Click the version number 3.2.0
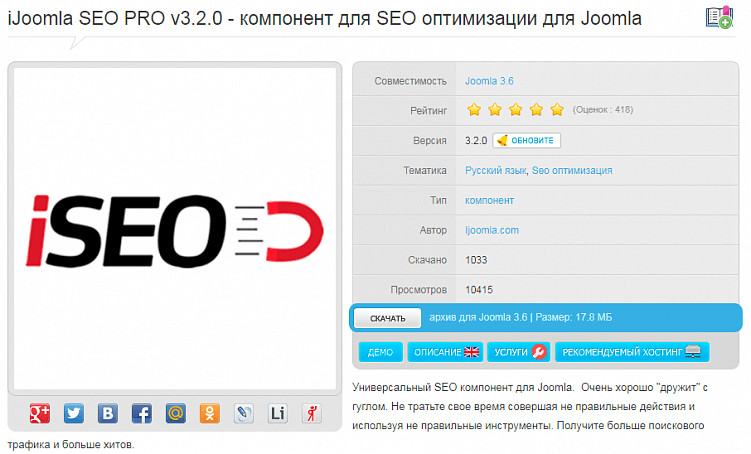This screenshot has height=454, width=751. point(476,140)
